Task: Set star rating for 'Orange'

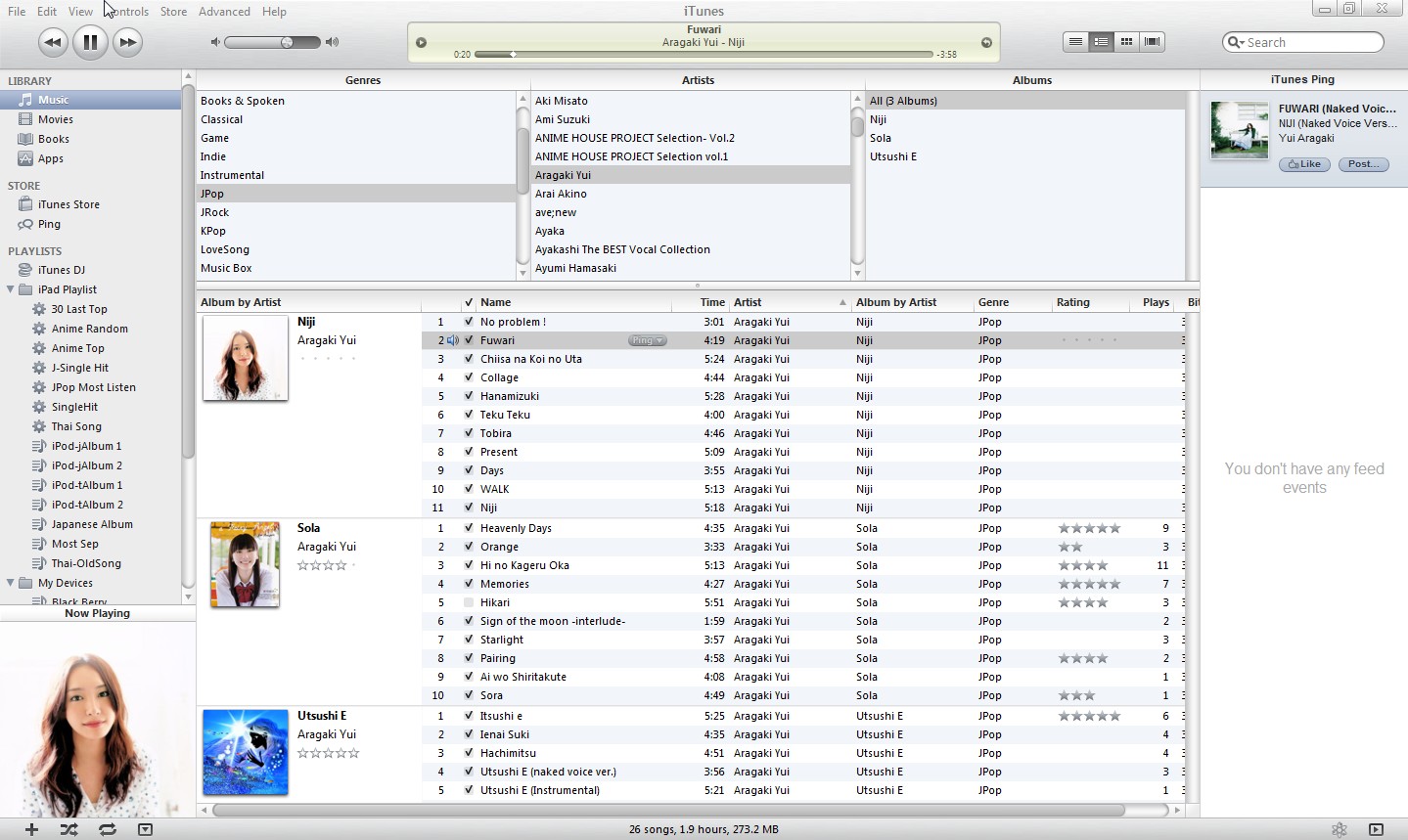Action: (x=1089, y=547)
